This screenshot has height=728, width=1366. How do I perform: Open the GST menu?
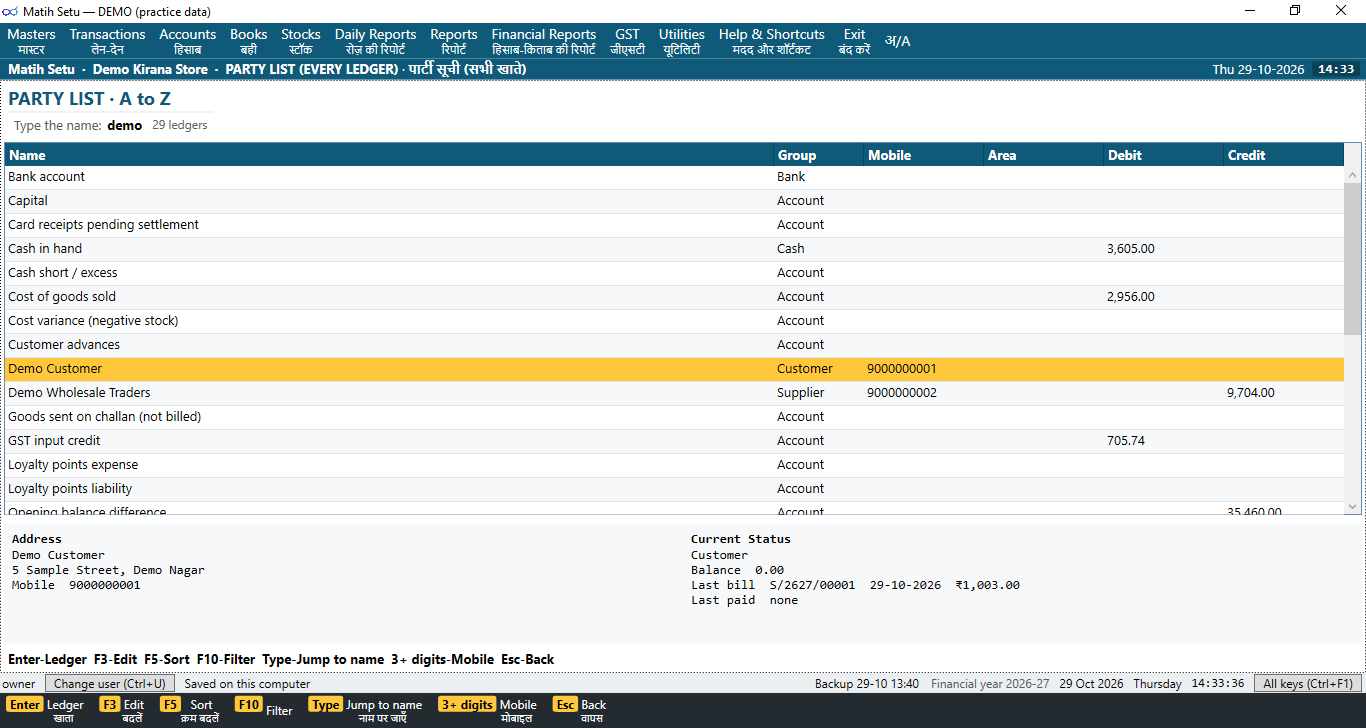point(627,41)
